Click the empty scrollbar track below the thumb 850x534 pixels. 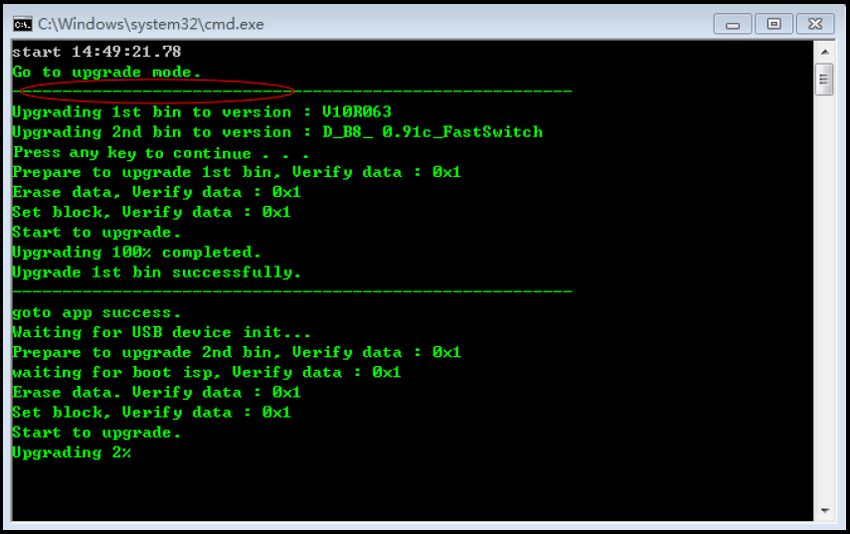click(825, 298)
